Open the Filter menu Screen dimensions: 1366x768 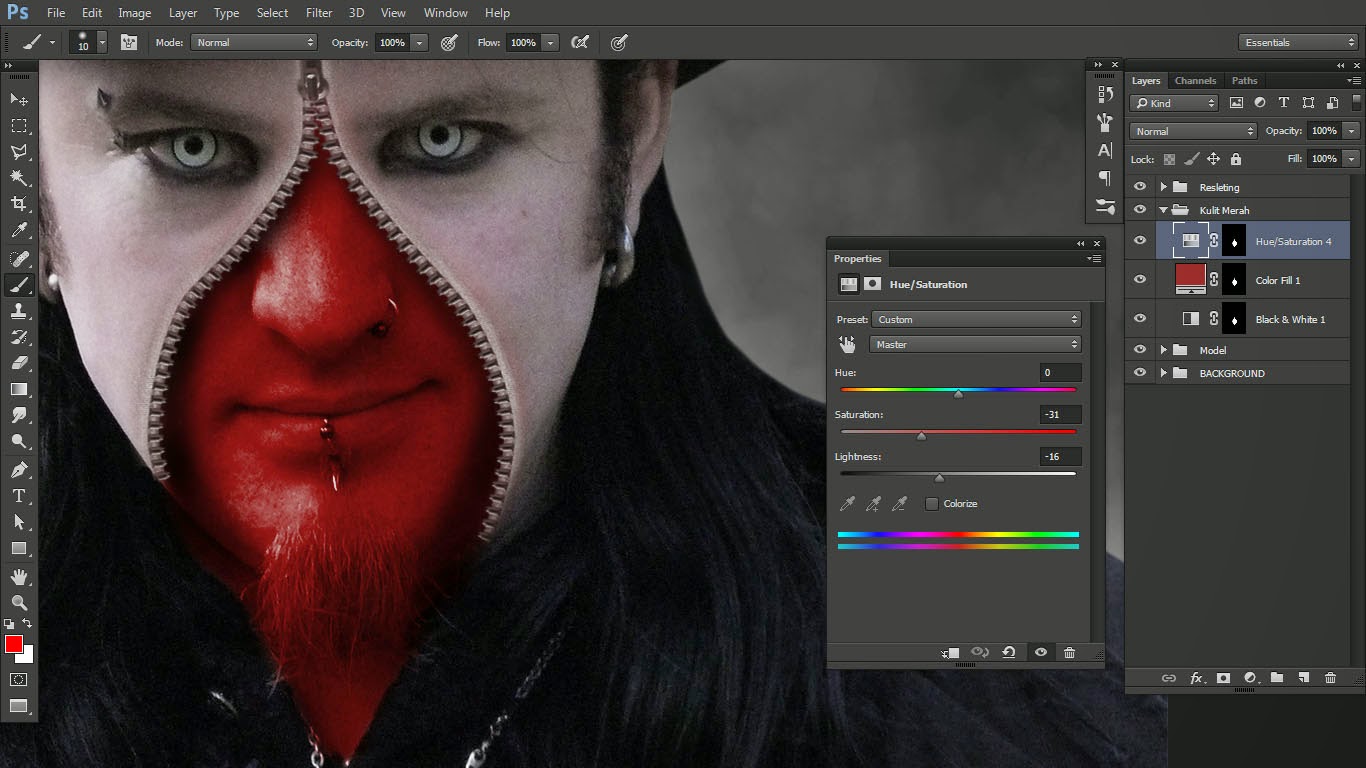click(x=319, y=13)
